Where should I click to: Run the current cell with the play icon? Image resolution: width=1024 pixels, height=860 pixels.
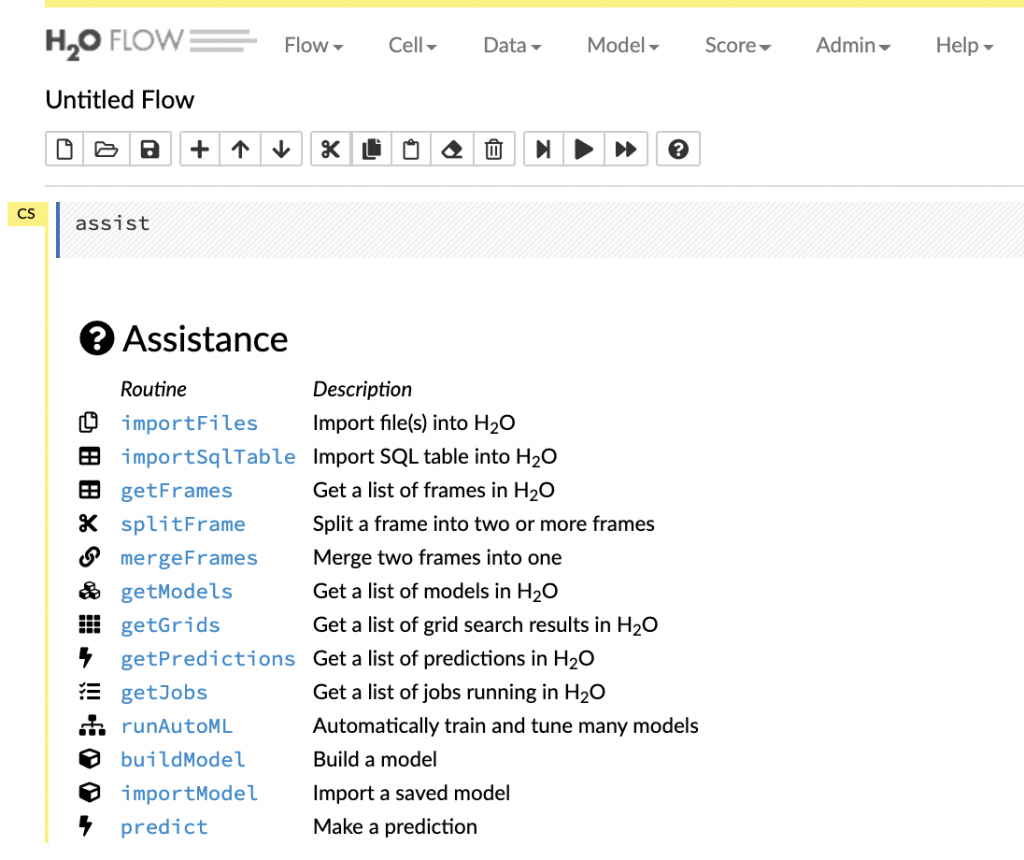coord(584,149)
